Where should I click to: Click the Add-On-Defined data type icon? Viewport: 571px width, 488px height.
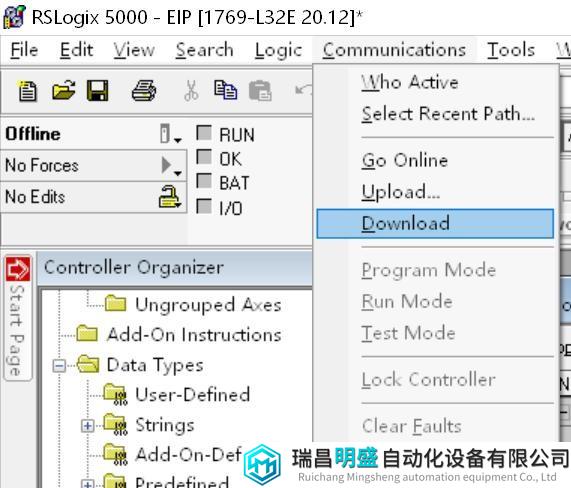tap(115, 454)
